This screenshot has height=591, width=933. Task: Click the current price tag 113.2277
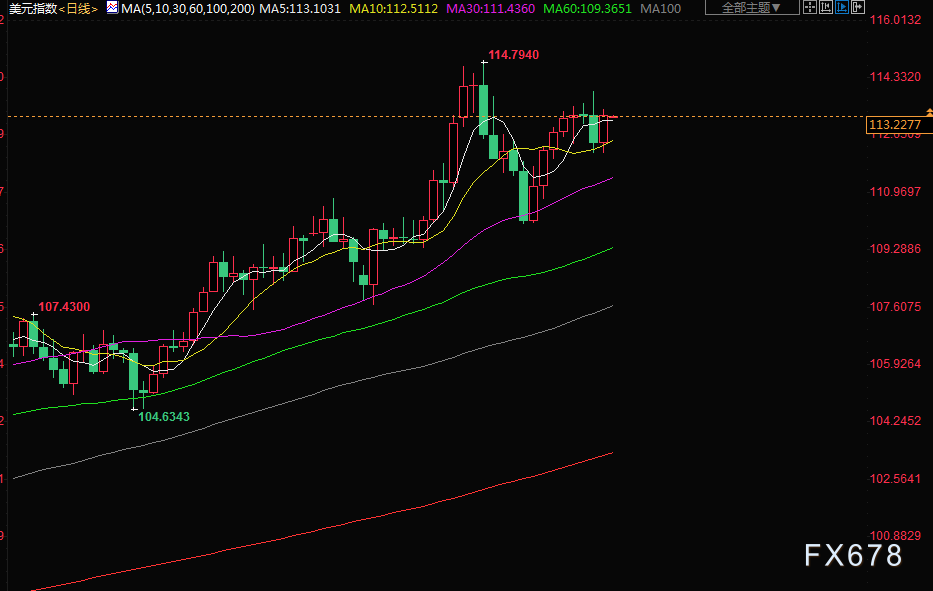pyautogui.click(x=895, y=125)
